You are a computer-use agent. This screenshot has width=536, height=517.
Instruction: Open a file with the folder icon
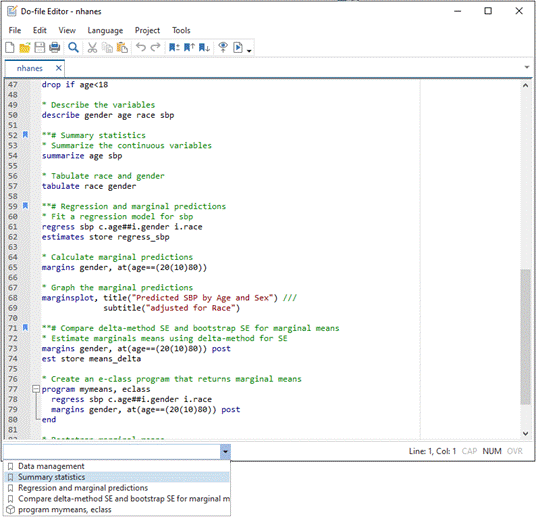(x=25, y=47)
